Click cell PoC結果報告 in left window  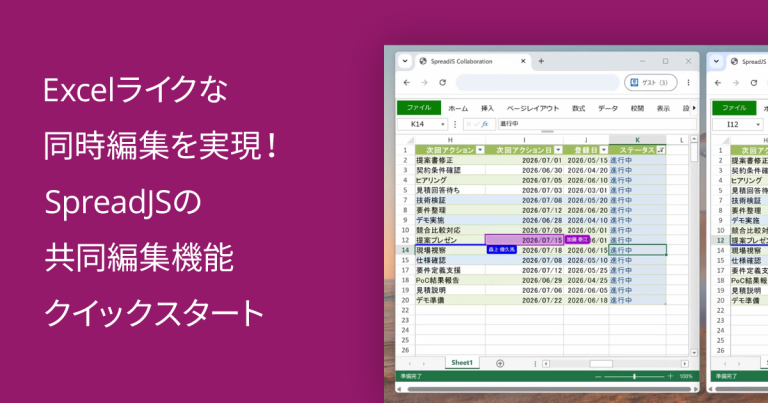click(450, 280)
